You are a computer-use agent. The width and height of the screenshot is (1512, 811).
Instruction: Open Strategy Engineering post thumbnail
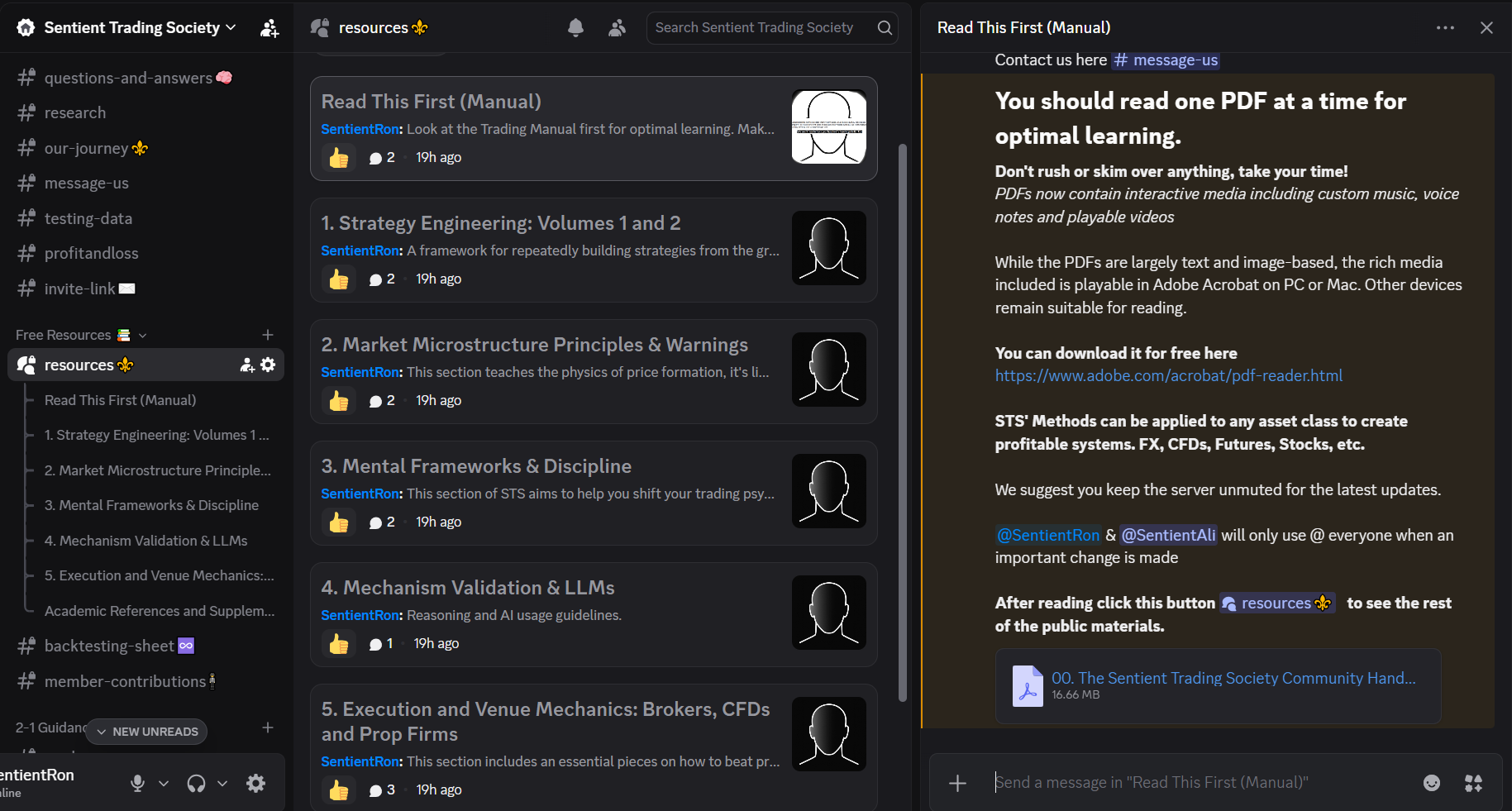point(829,248)
